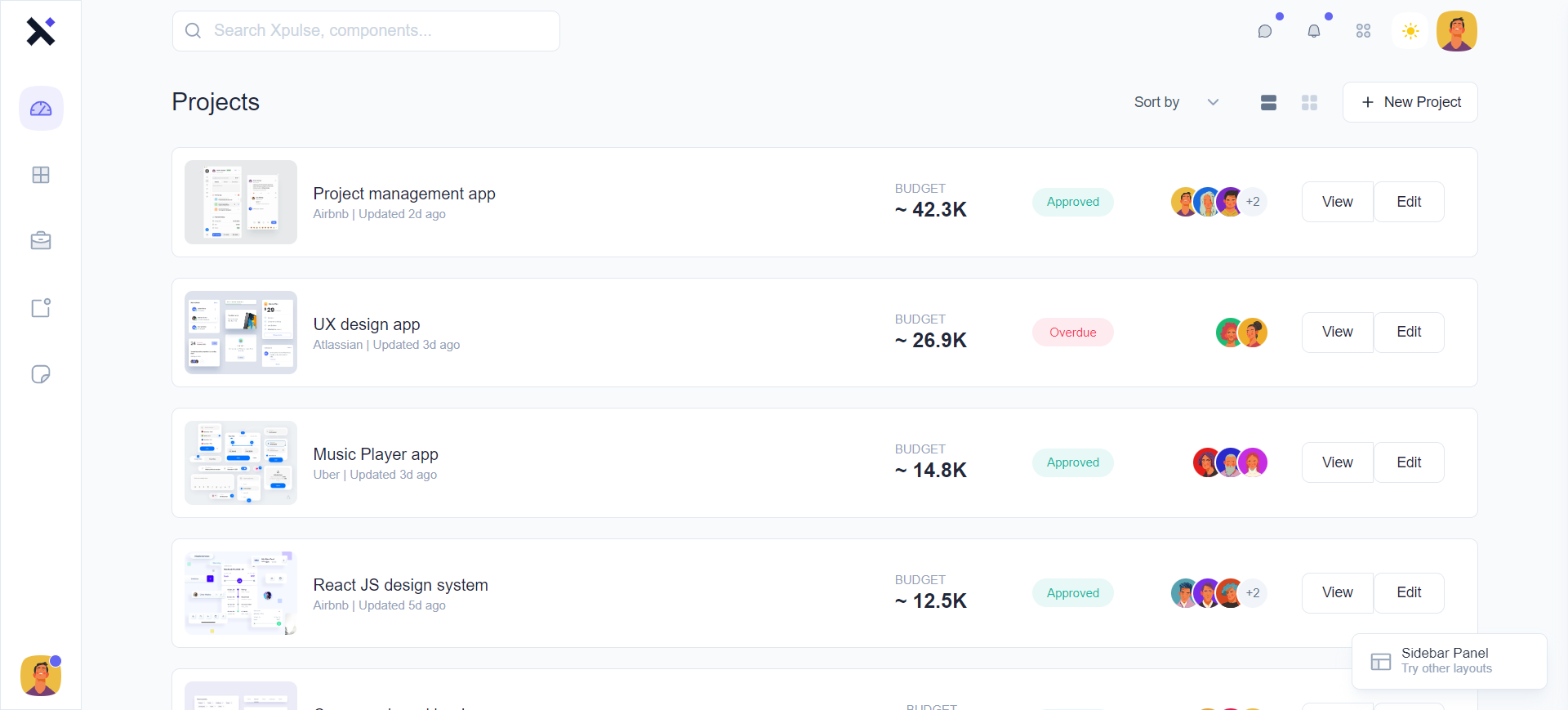Click the New Project button
Image resolution: width=1568 pixels, height=710 pixels.
pos(1410,102)
